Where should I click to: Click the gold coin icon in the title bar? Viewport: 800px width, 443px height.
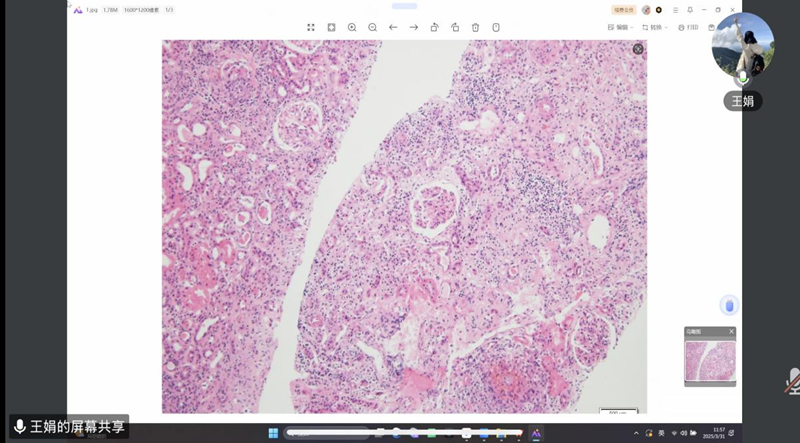tap(659, 10)
